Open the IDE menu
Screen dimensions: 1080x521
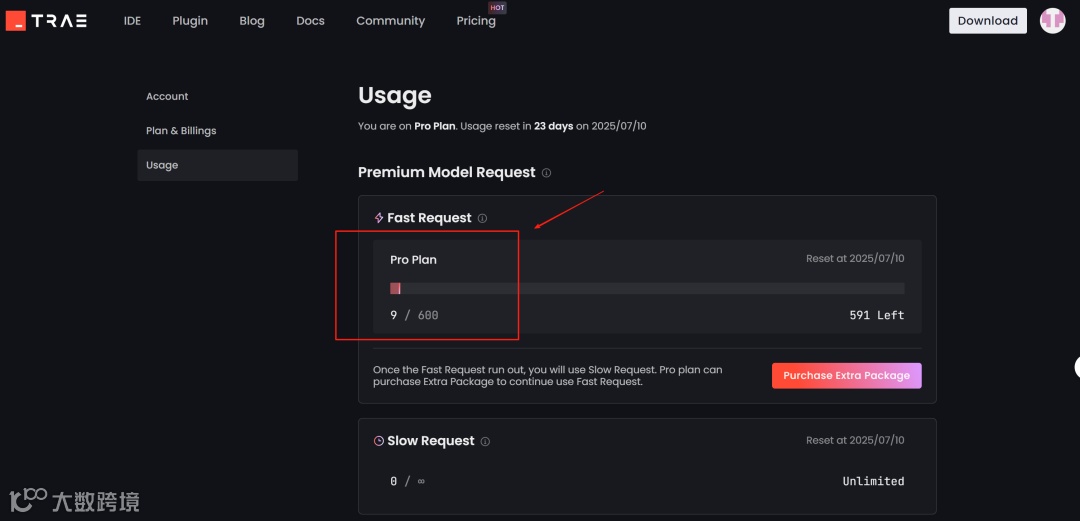pos(132,21)
